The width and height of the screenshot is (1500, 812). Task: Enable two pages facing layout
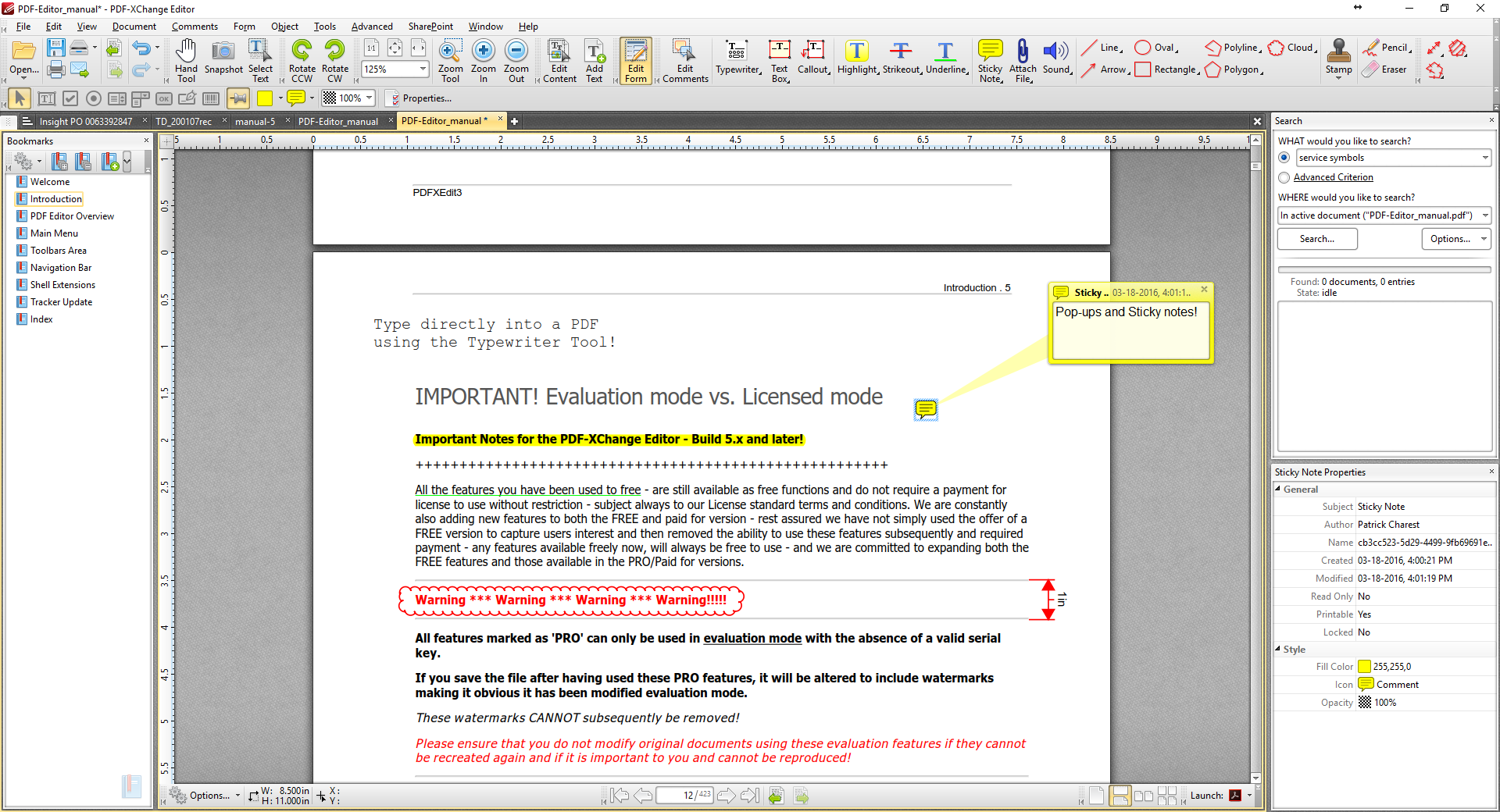click(x=1143, y=796)
